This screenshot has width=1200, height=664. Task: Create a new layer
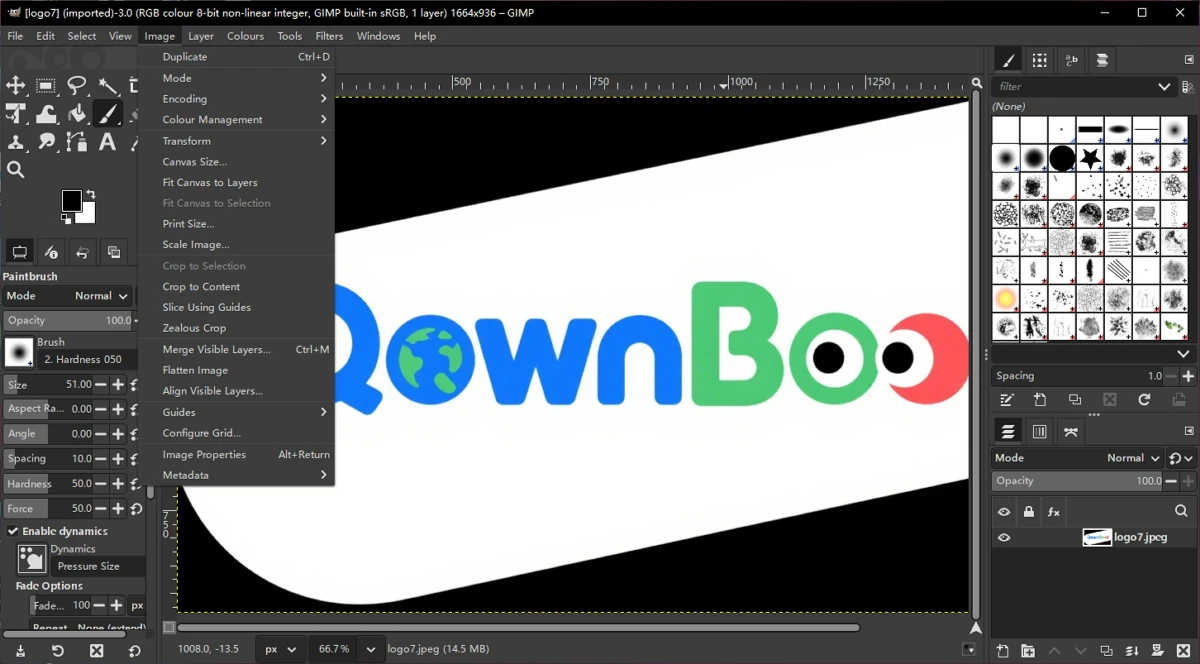coord(1003,651)
